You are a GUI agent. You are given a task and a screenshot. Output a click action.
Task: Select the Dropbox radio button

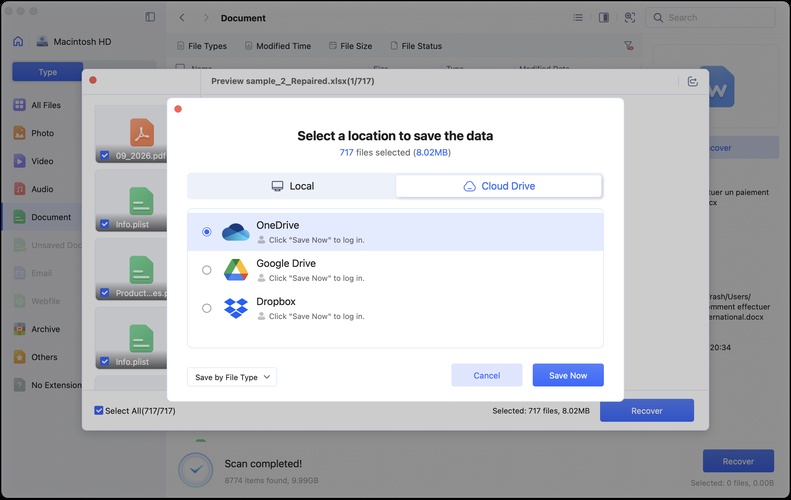pos(206,308)
